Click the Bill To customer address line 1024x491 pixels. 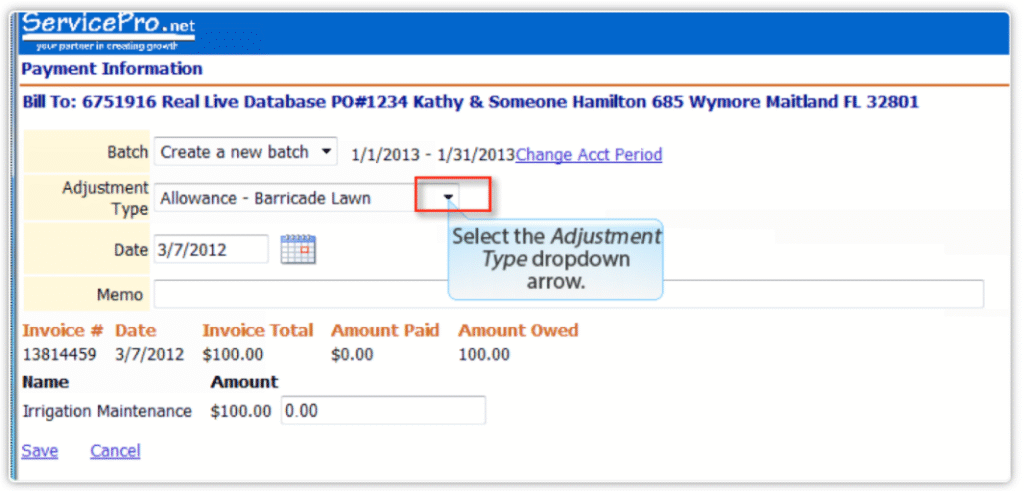click(470, 102)
